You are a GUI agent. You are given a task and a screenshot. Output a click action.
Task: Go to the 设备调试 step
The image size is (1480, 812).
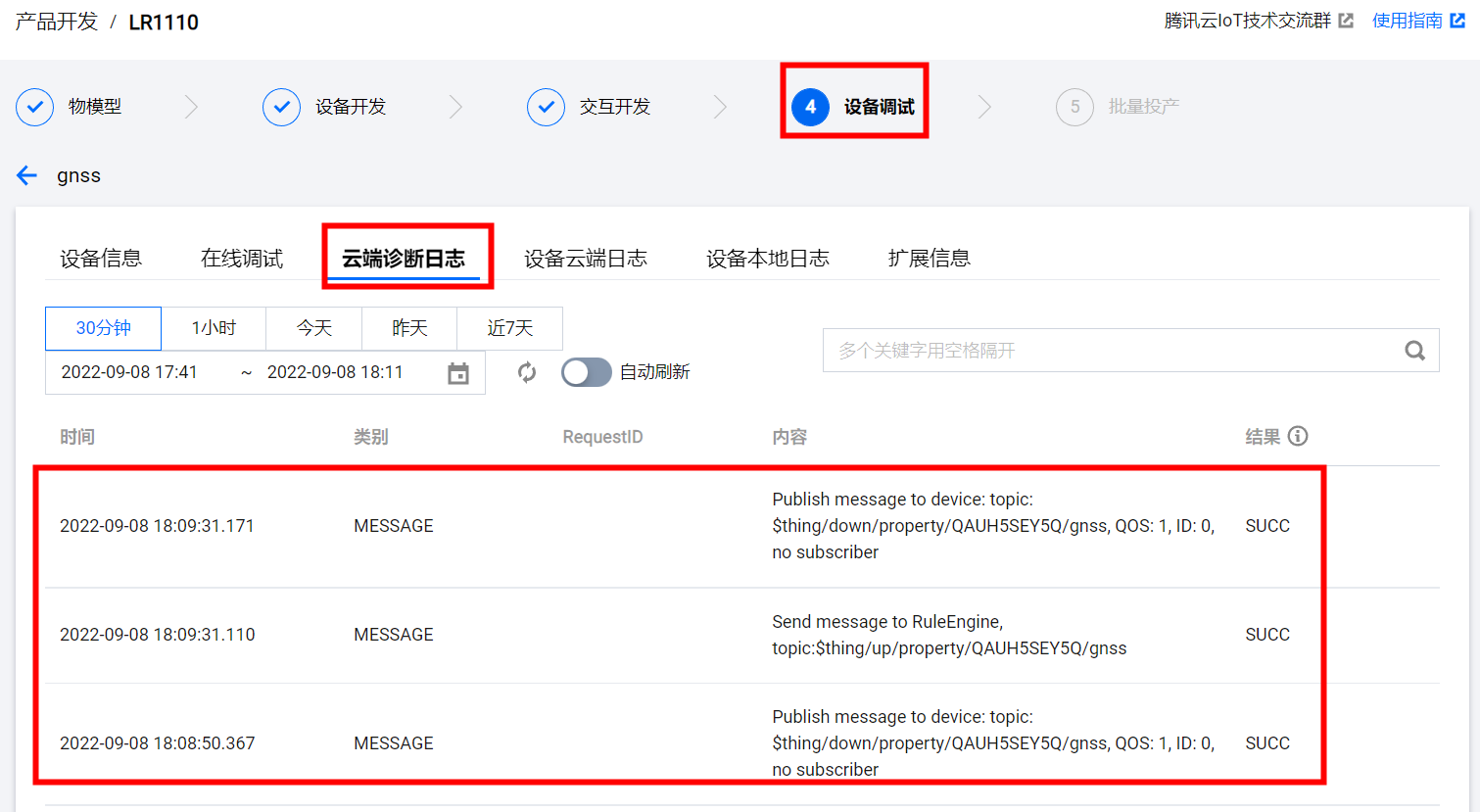tap(880, 107)
